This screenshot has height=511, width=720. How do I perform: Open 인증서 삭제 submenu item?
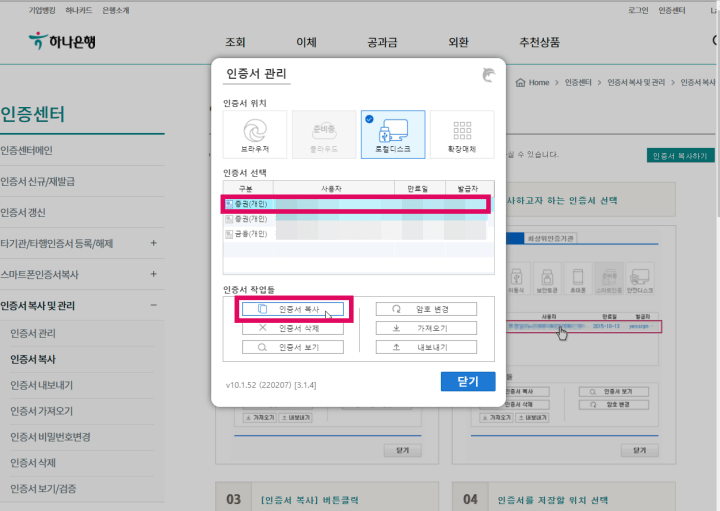(33, 463)
